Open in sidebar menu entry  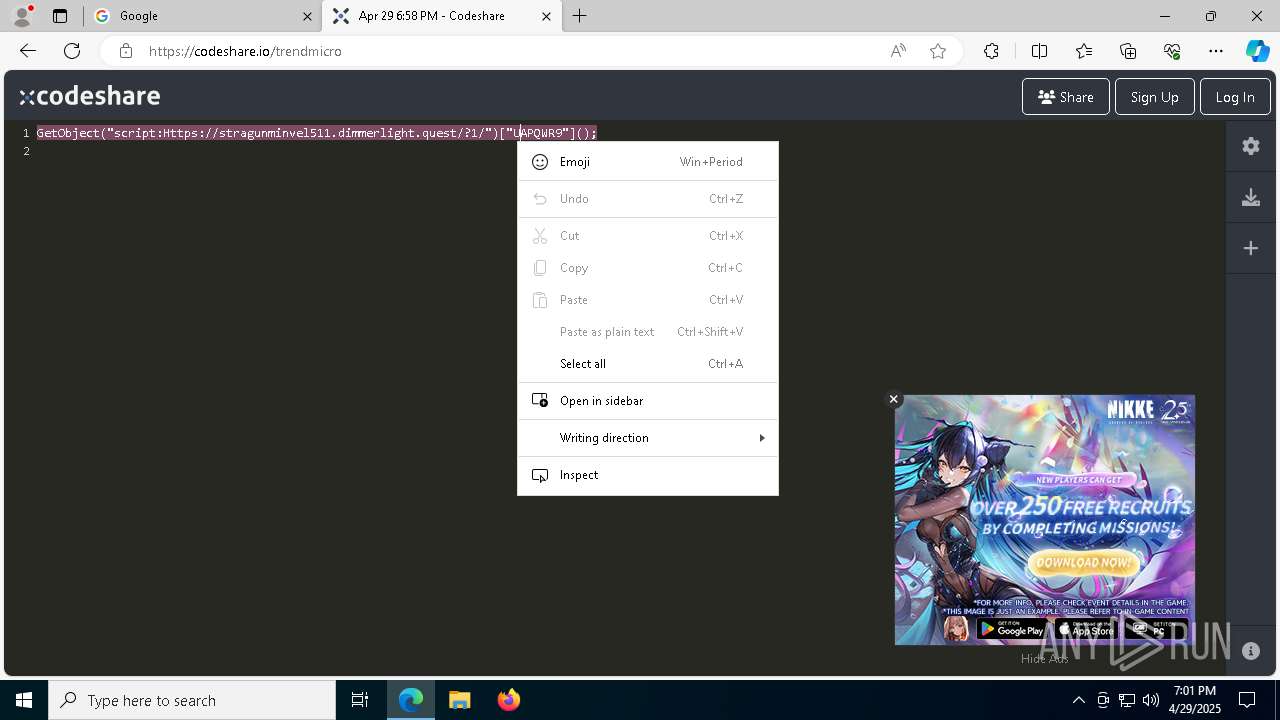[x=648, y=401]
